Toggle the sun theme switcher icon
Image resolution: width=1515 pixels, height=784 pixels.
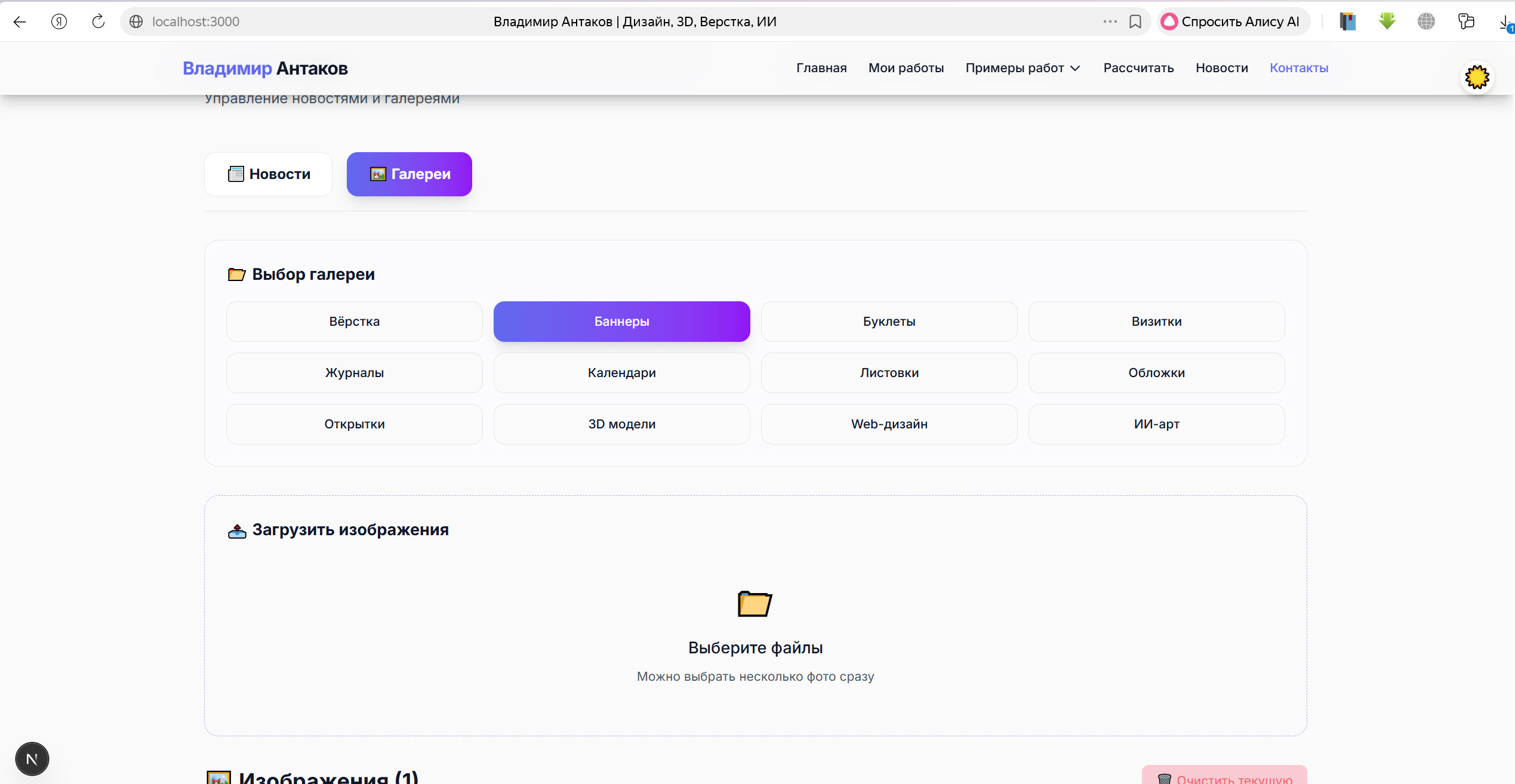[1477, 78]
